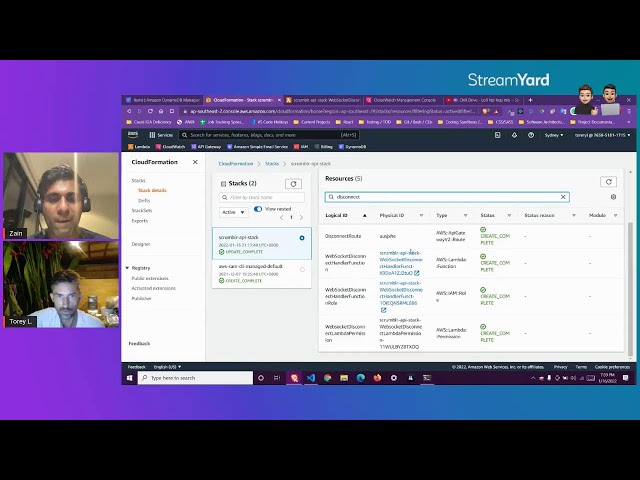Open the Privacy footer link
The image size is (640, 480).
tap(561, 367)
